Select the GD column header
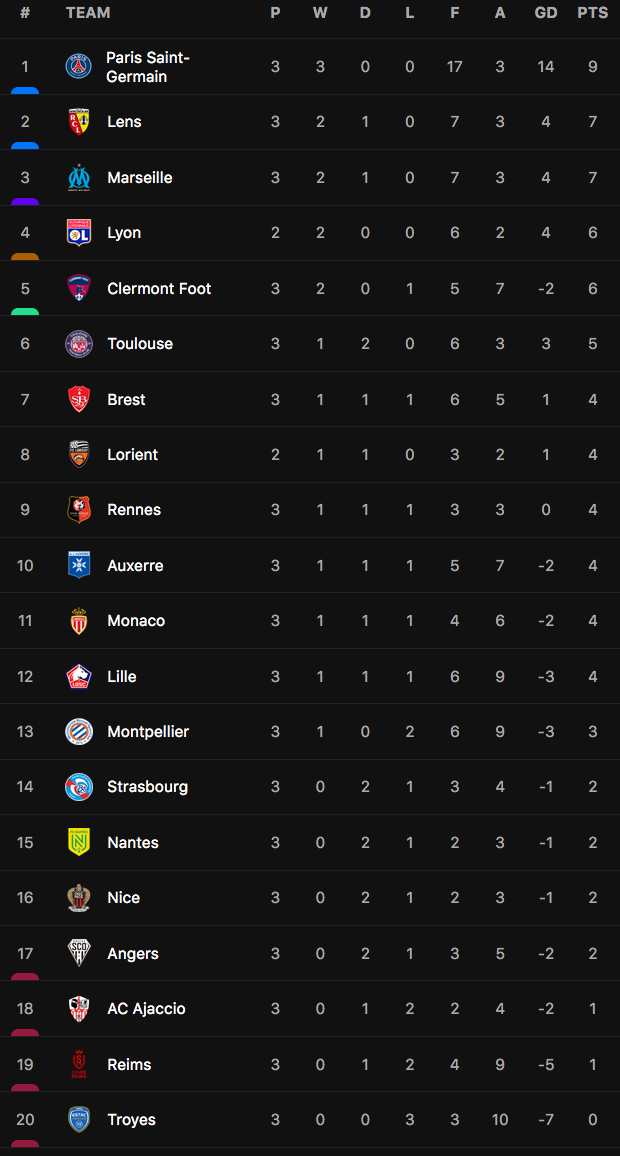Screen dimensions: 620x1156 546,13
